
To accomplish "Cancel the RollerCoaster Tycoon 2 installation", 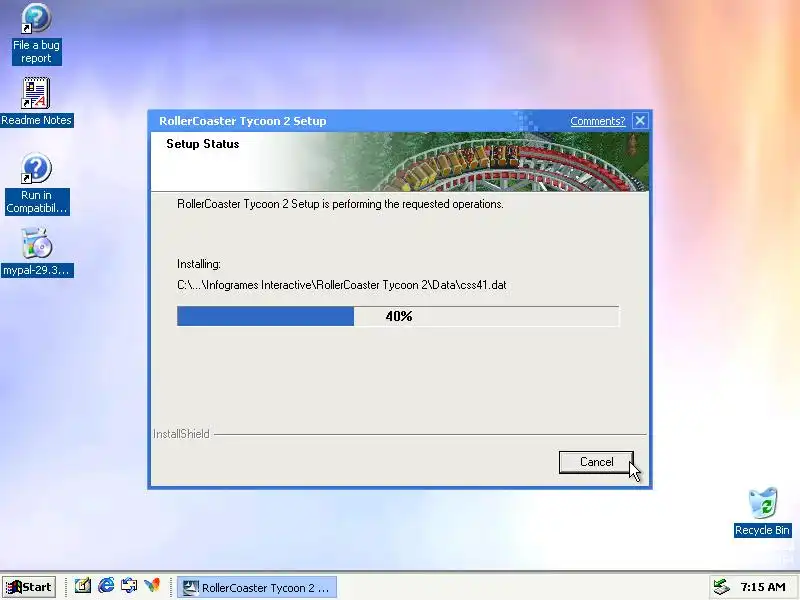I will (x=596, y=462).
